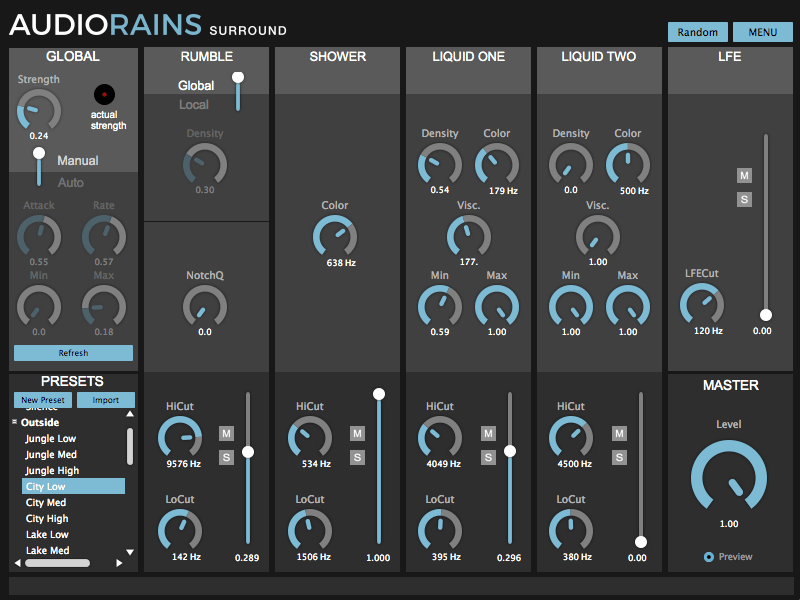Click the Global Rate knob

pos(104,237)
